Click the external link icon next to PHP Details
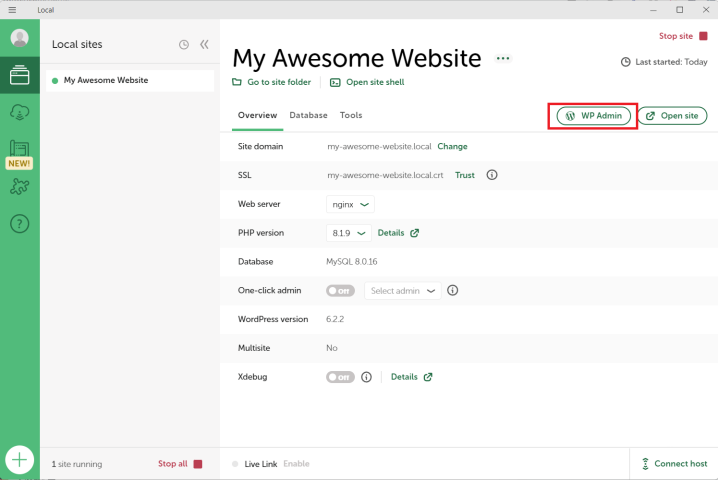This screenshot has width=718, height=480. coord(414,233)
